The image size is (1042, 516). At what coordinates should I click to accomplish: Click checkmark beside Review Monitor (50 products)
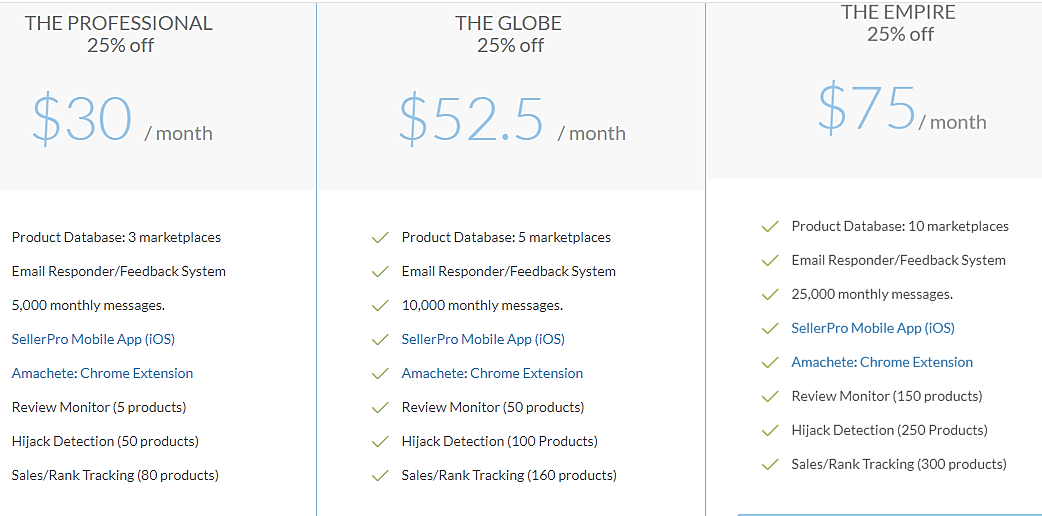pyautogui.click(x=380, y=407)
